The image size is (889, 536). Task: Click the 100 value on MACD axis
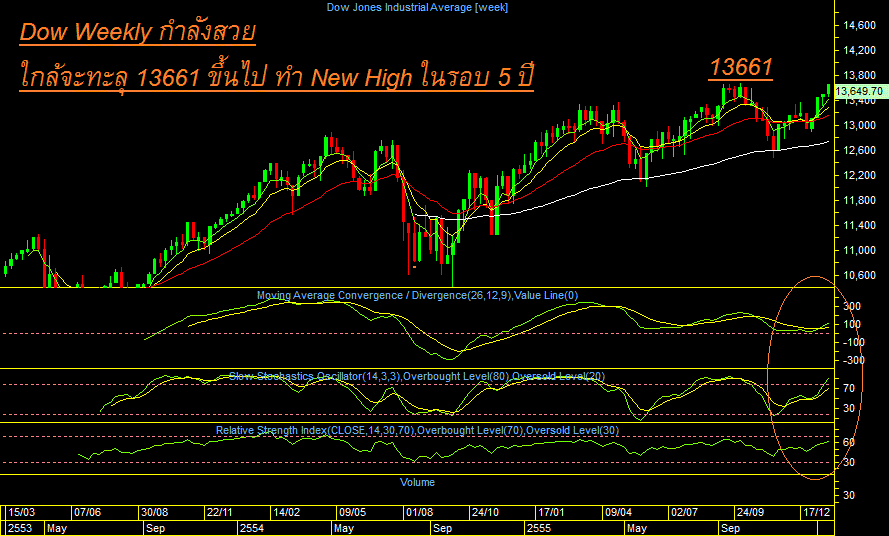pyautogui.click(x=852, y=324)
